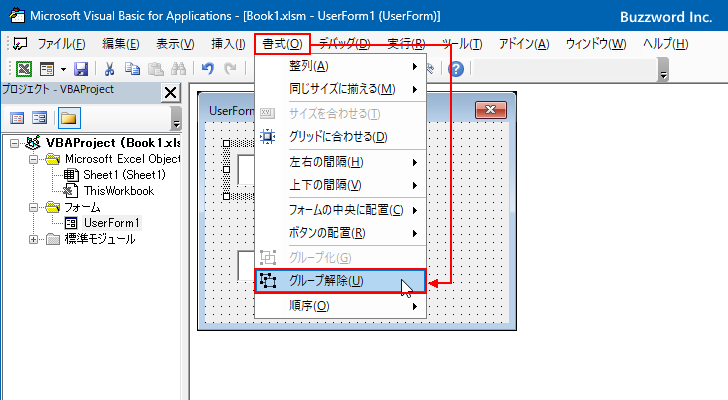Click the View Microsoft Excel toolbar icon

[x=24, y=69]
